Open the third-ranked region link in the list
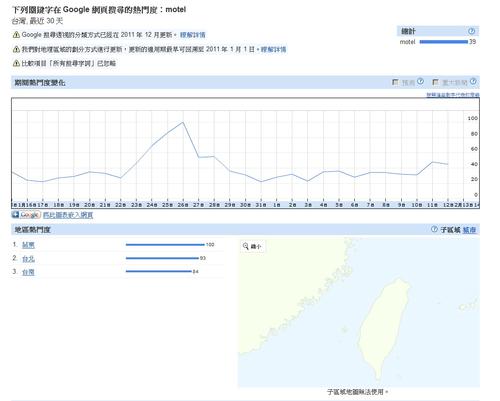Screen dimensions: 500x401 pyautogui.click(x=28, y=272)
